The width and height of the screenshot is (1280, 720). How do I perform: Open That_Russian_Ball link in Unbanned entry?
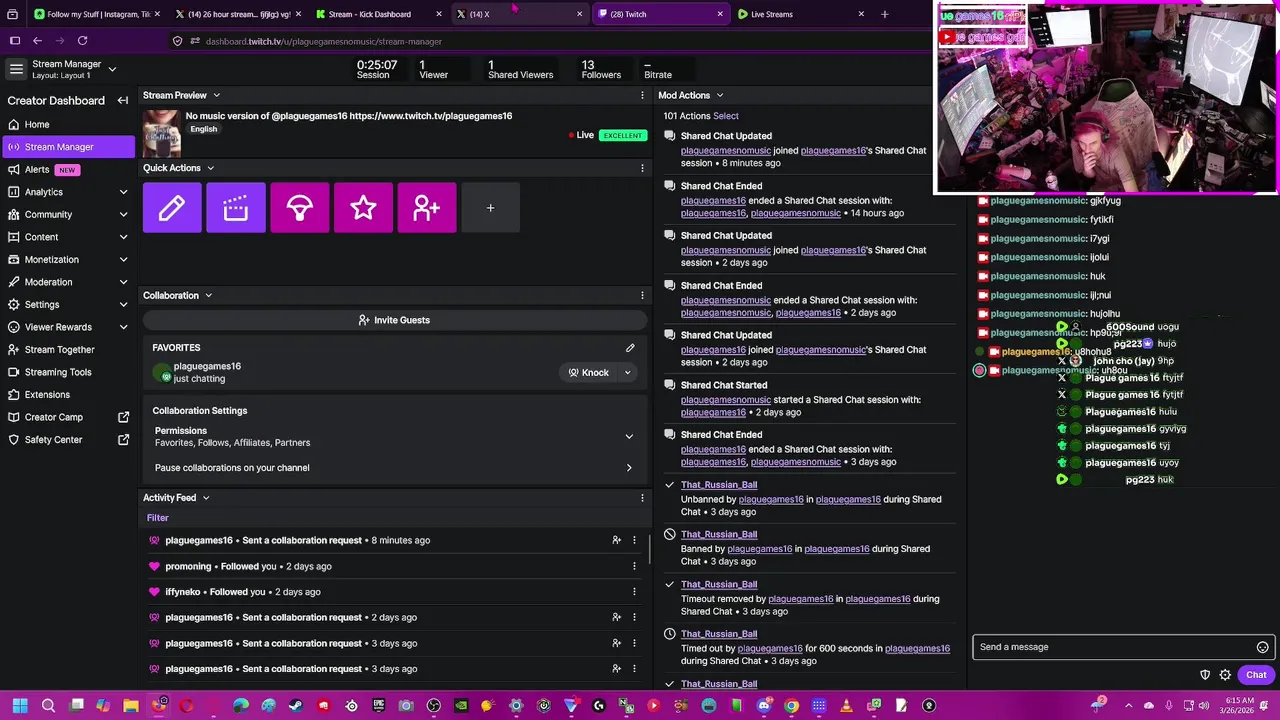(719, 485)
